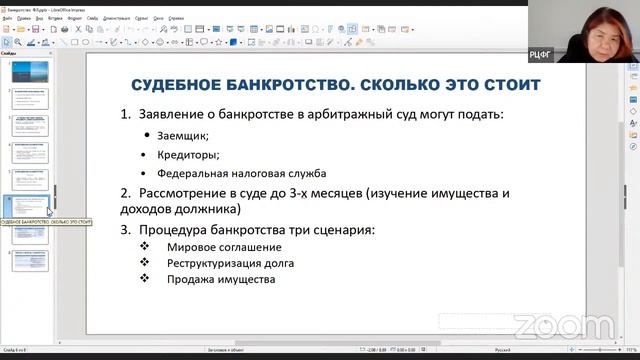
Task: Expand the 3D Objects dropdown arrow
Action: [241, 42]
